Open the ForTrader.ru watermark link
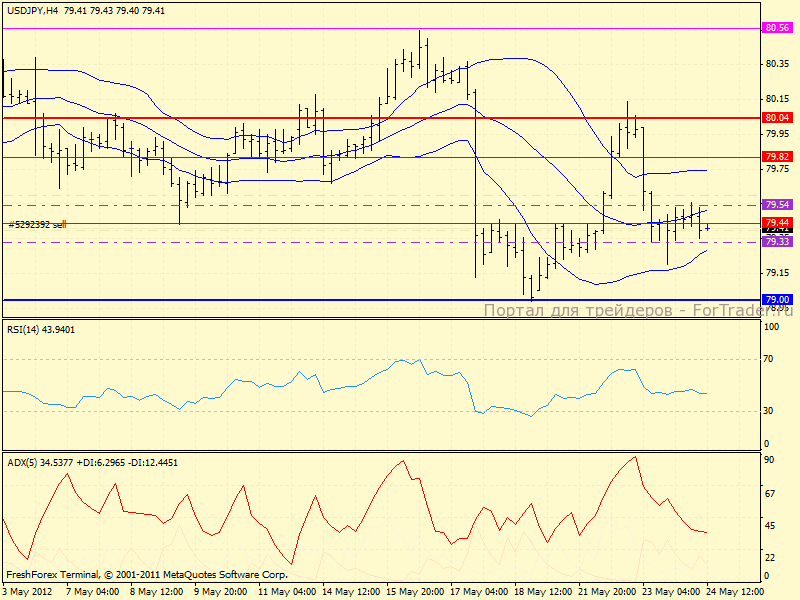 click(637, 311)
